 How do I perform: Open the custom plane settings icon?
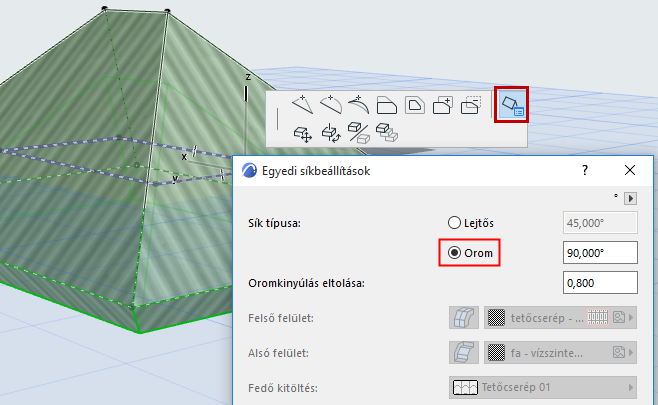511,105
